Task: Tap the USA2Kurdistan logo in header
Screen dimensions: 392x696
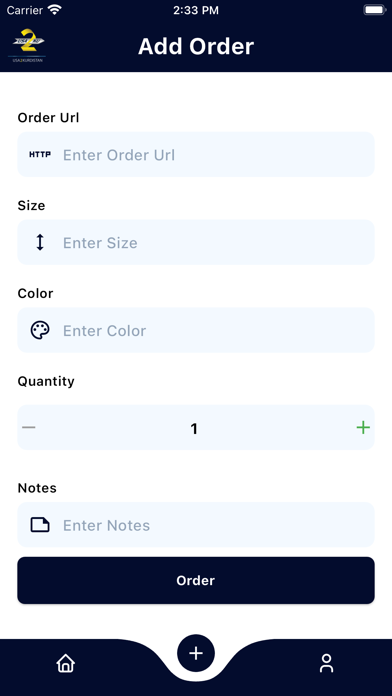Action: (28, 46)
